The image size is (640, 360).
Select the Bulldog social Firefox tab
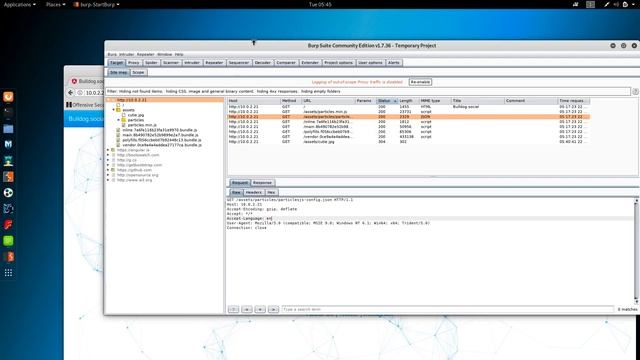[x=87, y=81]
